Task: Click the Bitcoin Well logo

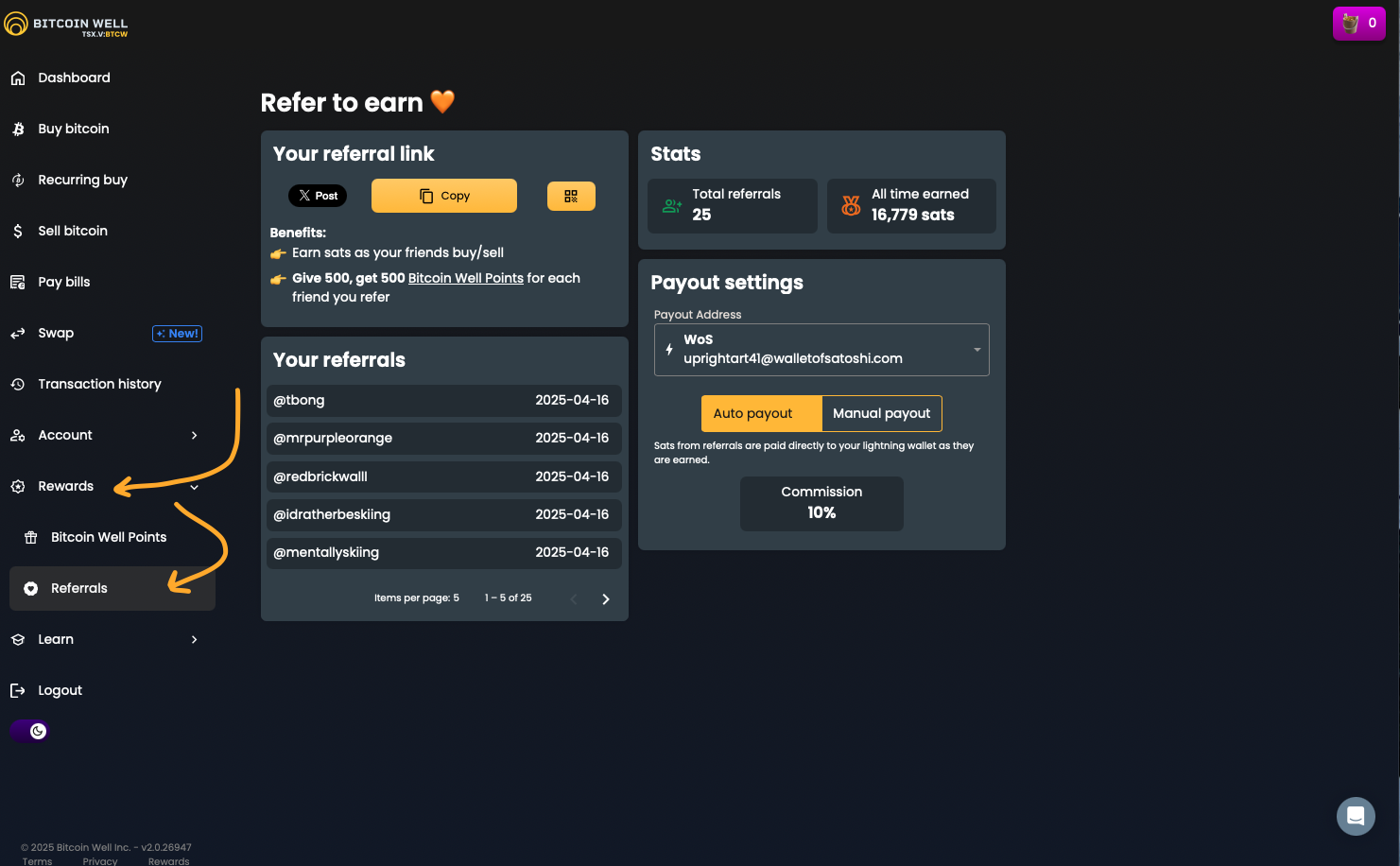Action: 66,25
